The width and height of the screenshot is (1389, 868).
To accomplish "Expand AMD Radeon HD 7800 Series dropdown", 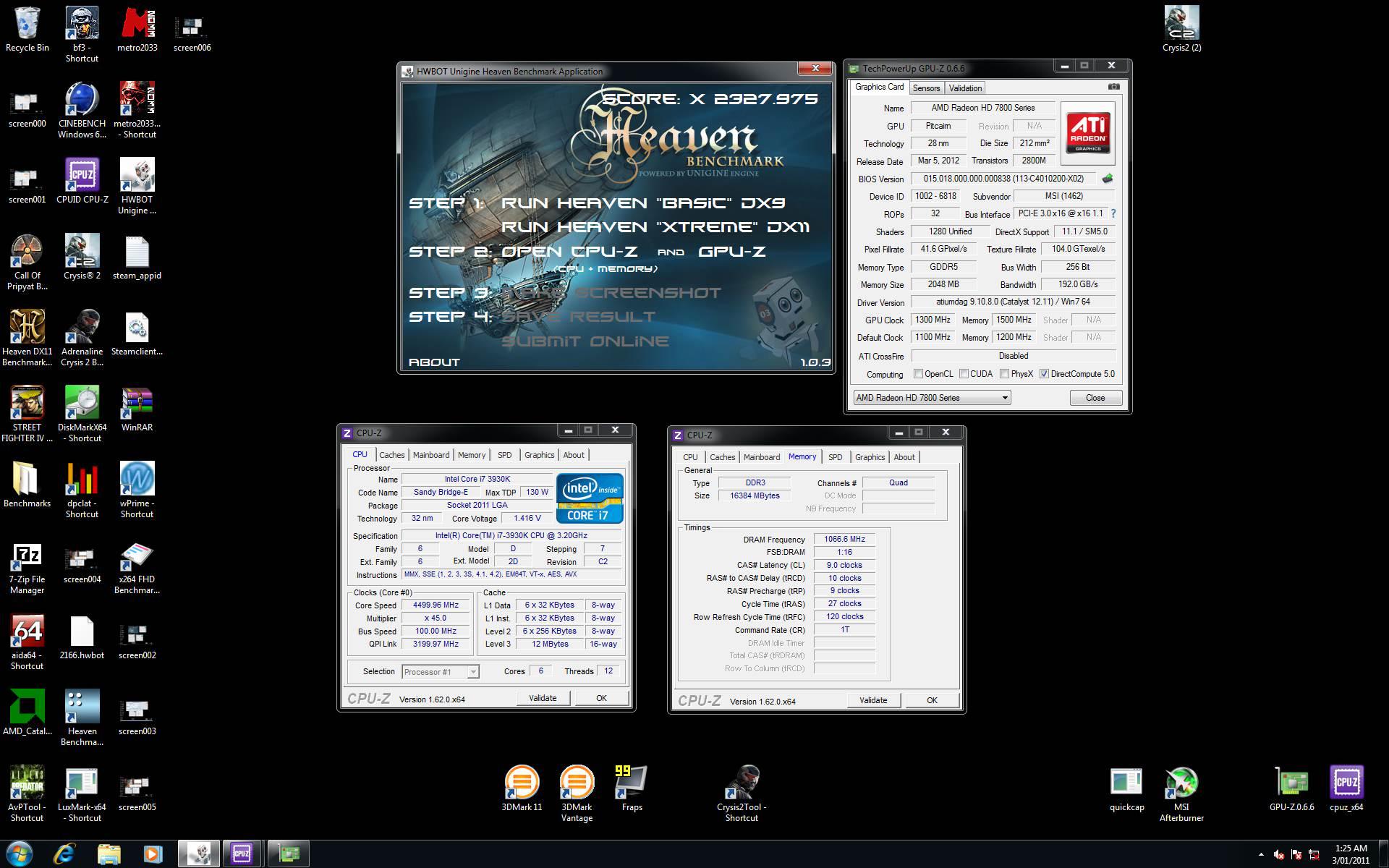I will point(932,398).
